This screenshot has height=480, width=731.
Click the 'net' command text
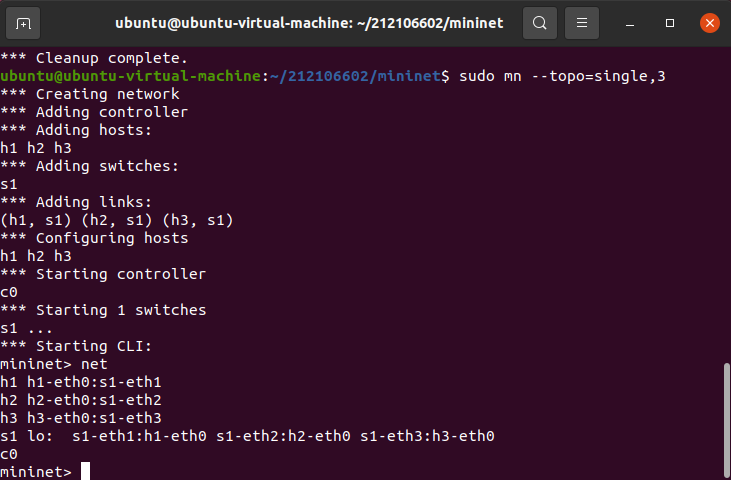[x=94, y=364]
